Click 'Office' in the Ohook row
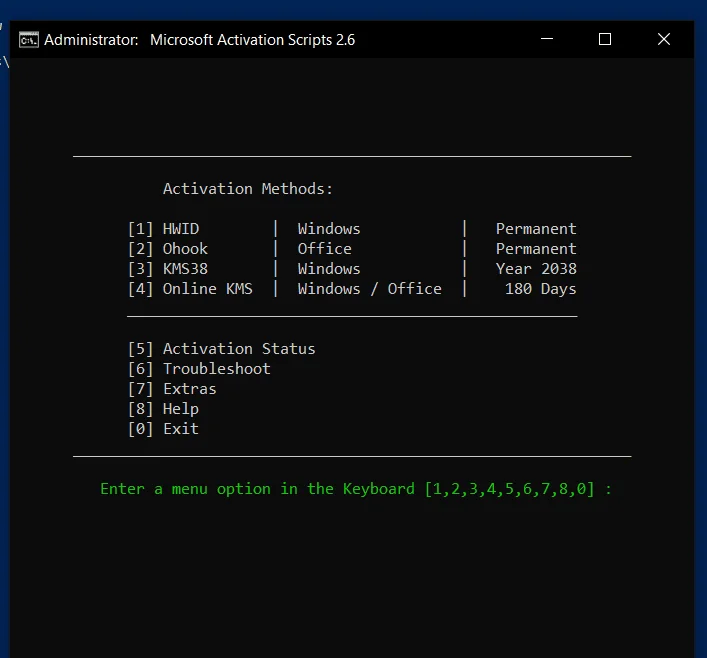The width and height of the screenshot is (707, 658). 324,248
